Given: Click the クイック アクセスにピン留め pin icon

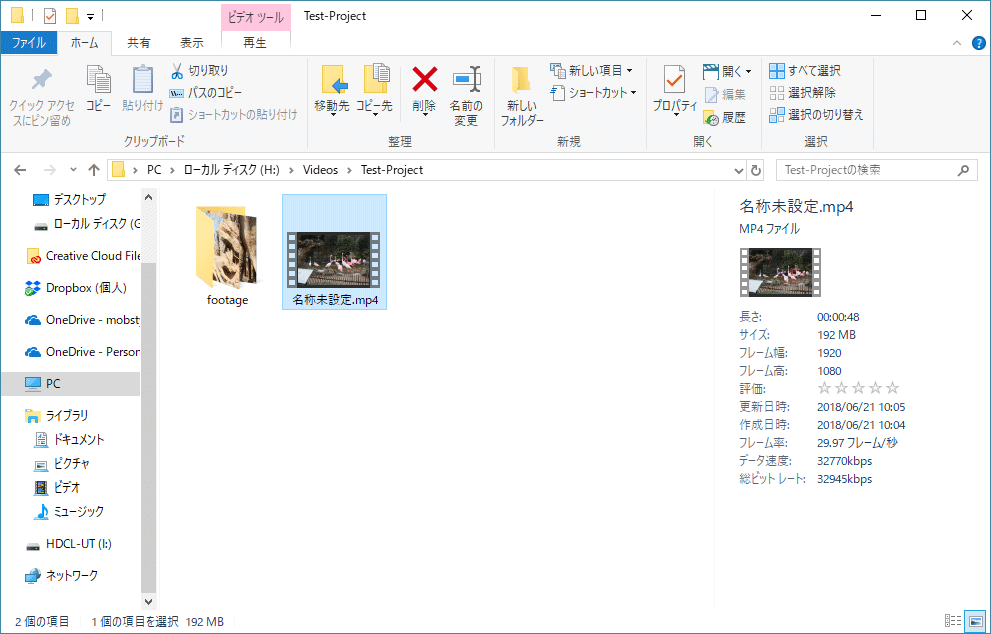Looking at the screenshot, I should tap(42, 80).
